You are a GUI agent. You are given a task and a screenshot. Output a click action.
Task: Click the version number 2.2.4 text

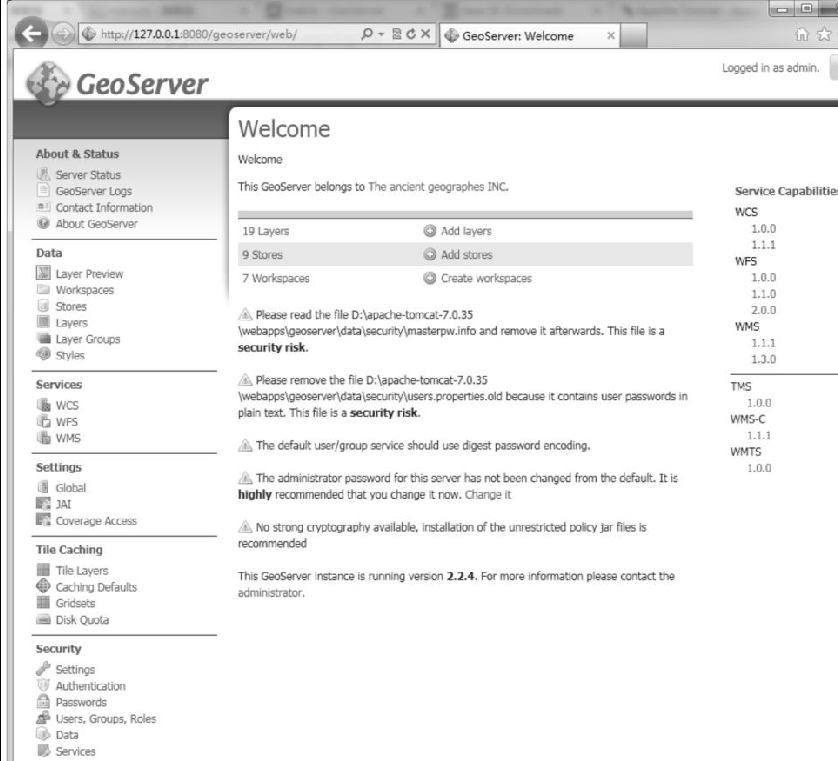coord(461,576)
